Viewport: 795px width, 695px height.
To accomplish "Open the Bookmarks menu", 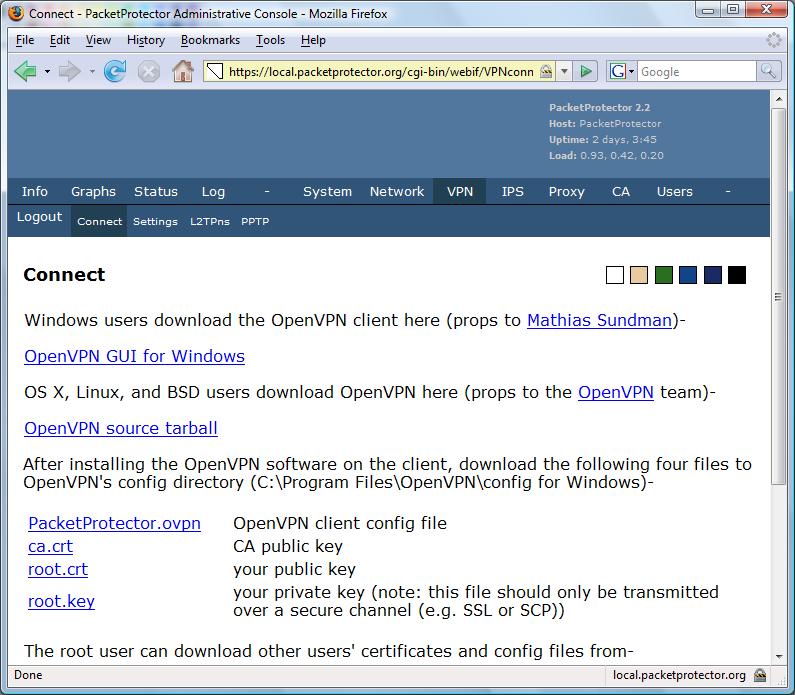I will (x=210, y=40).
